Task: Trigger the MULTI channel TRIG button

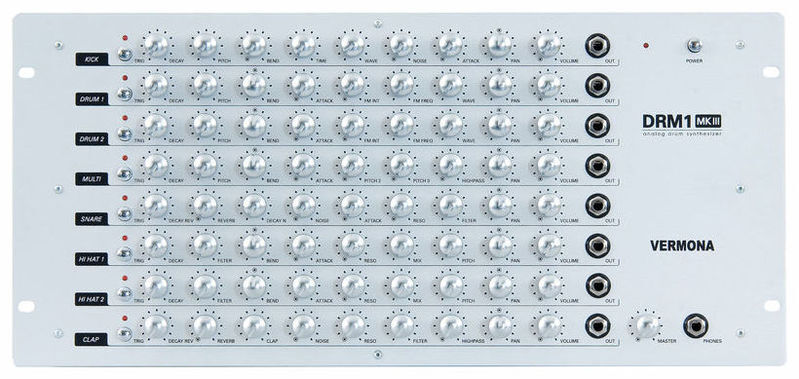Action: click(x=124, y=174)
